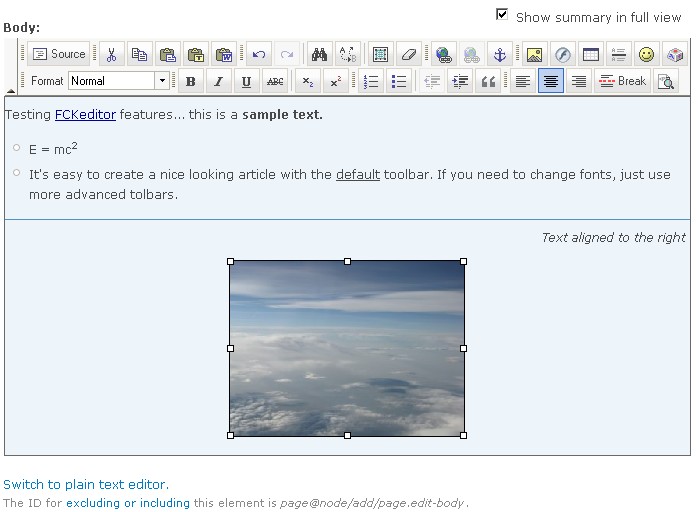Click the Break button in the toolbar
This screenshot has height=512, width=699.
622,81
